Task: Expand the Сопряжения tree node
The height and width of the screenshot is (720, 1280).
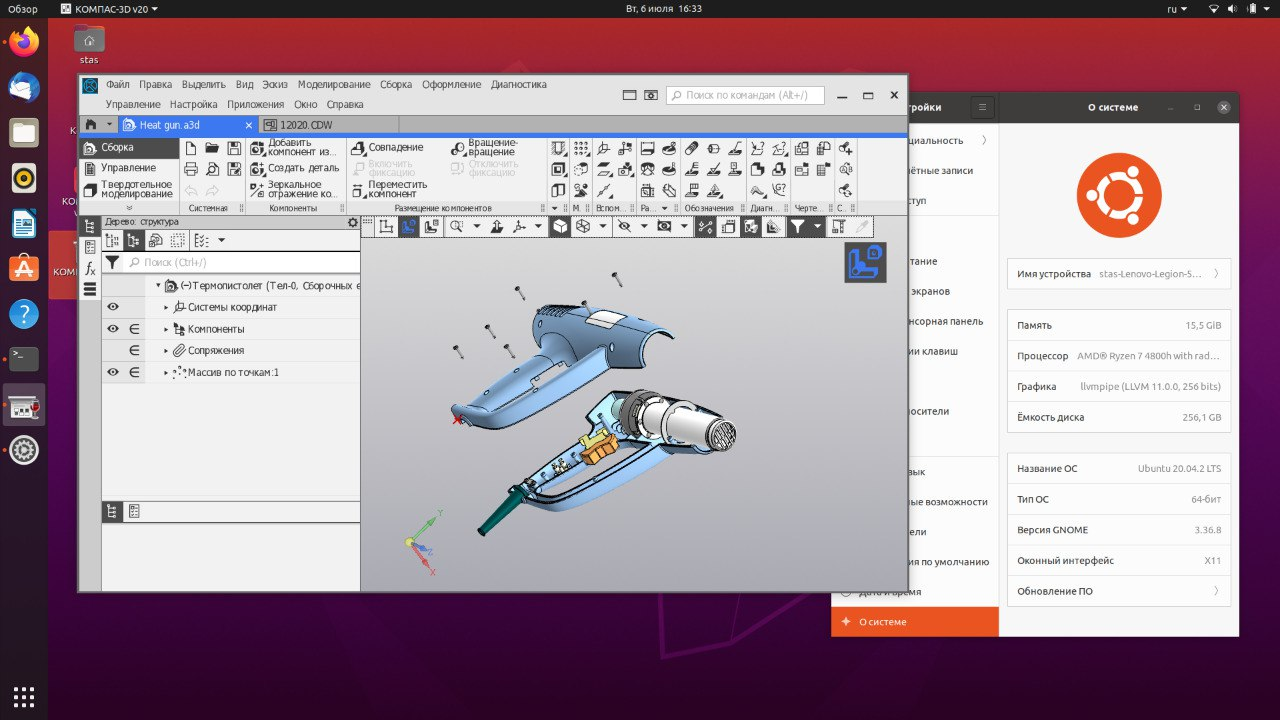Action: pyautogui.click(x=166, y=350)
